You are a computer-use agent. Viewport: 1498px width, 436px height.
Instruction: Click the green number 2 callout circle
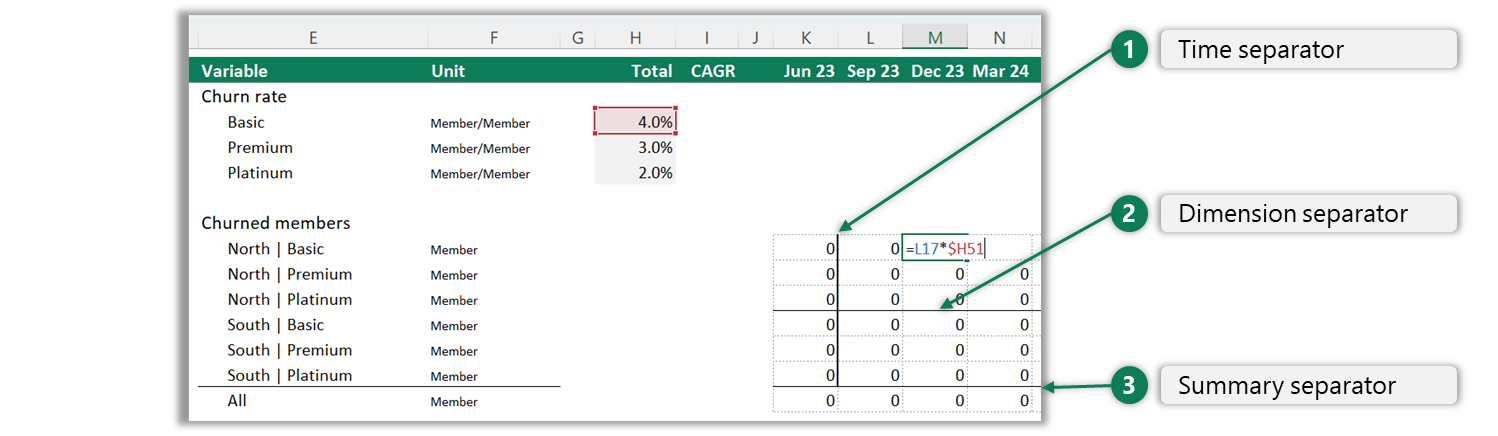tap(1129, 214)
